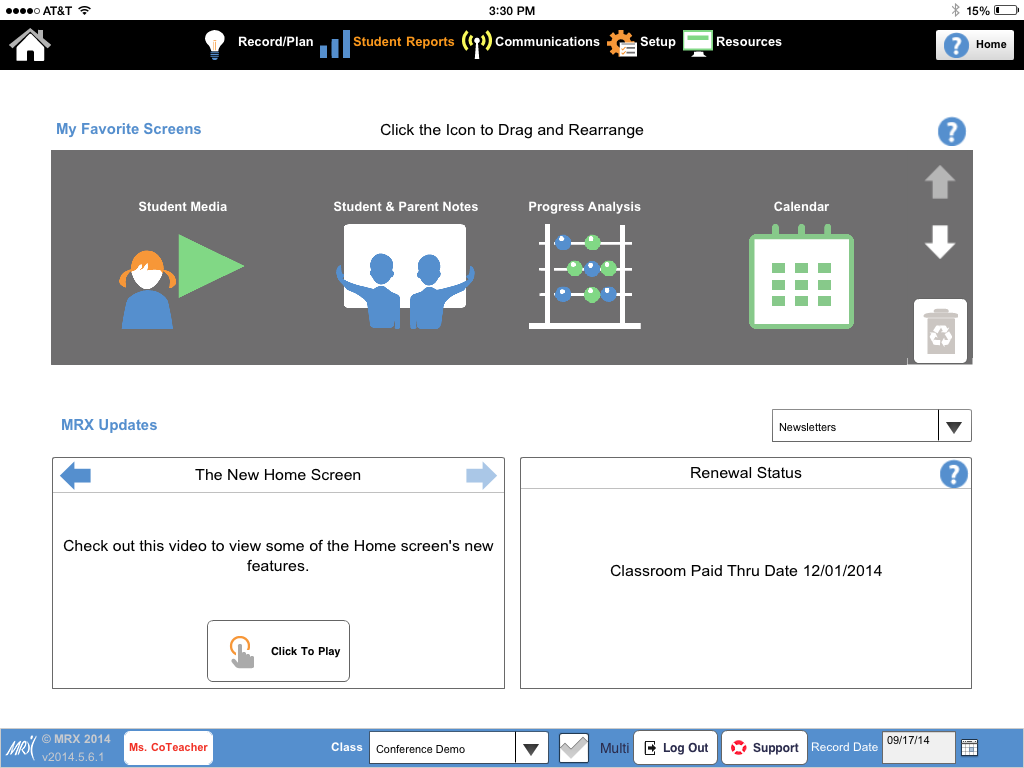
Task: Open the Renewal Status help icon
Action: (954, 474)
